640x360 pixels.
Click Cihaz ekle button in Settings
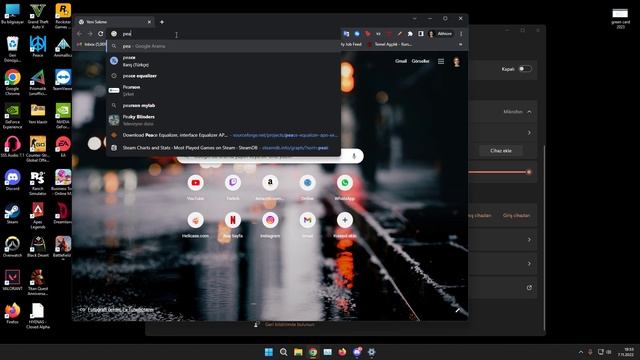click(x=501, y=151)
